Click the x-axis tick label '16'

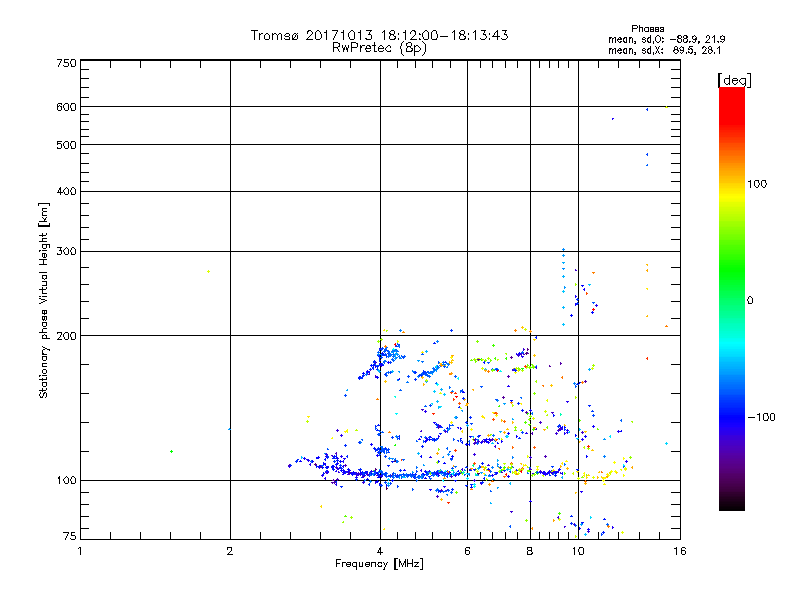click(680, 551)
